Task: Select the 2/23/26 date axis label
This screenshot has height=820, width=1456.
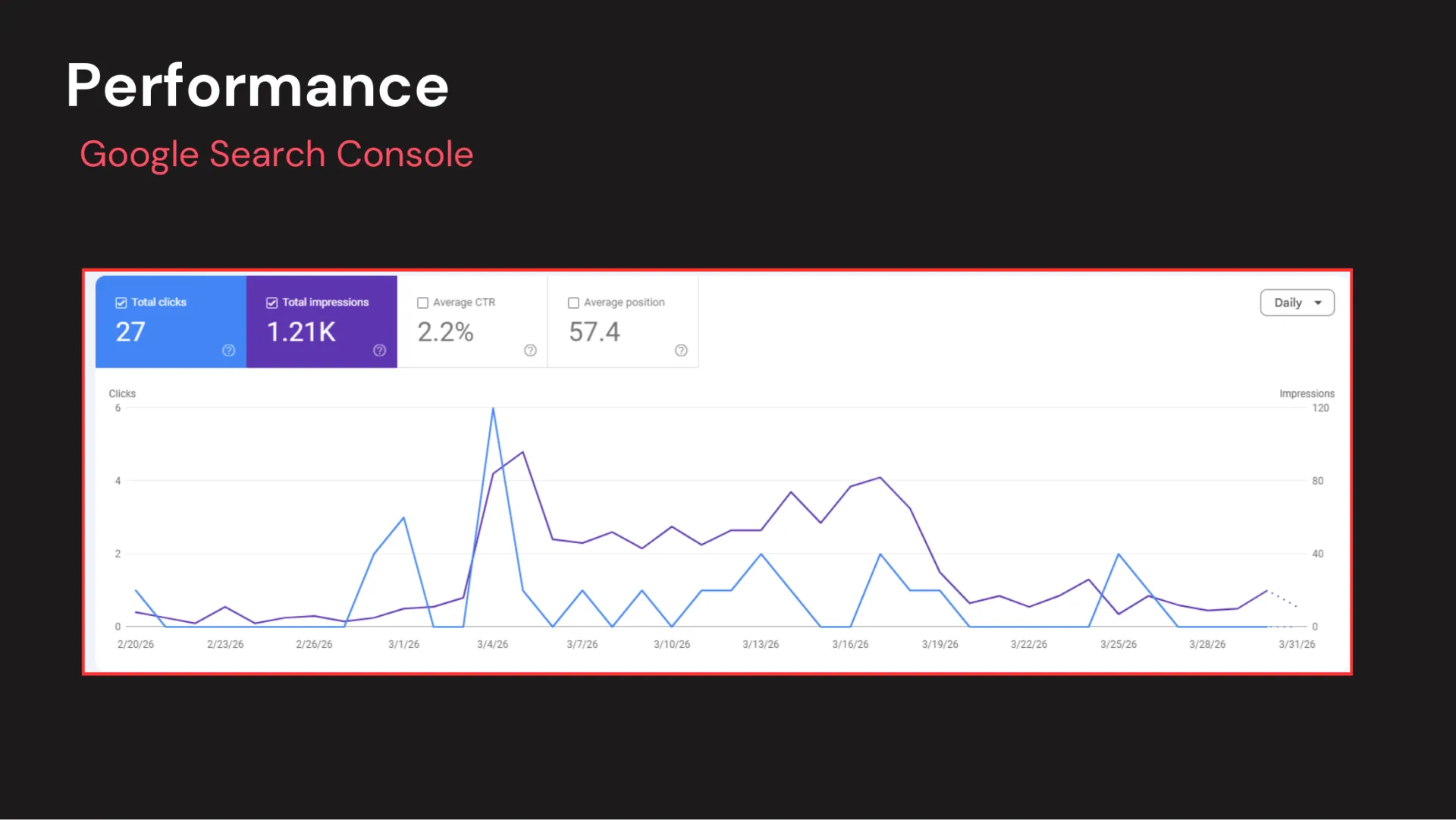Action: pos(225,645)
